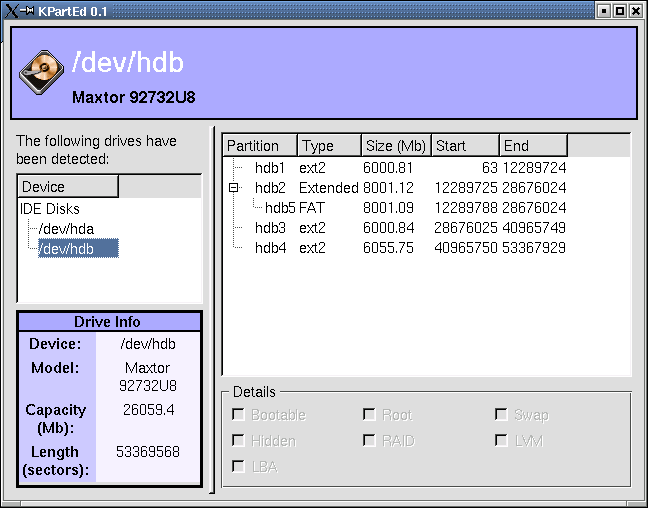Click the end sector 12289724
Image resolution: width=648 pixels, height=508 pixels.
534,168
